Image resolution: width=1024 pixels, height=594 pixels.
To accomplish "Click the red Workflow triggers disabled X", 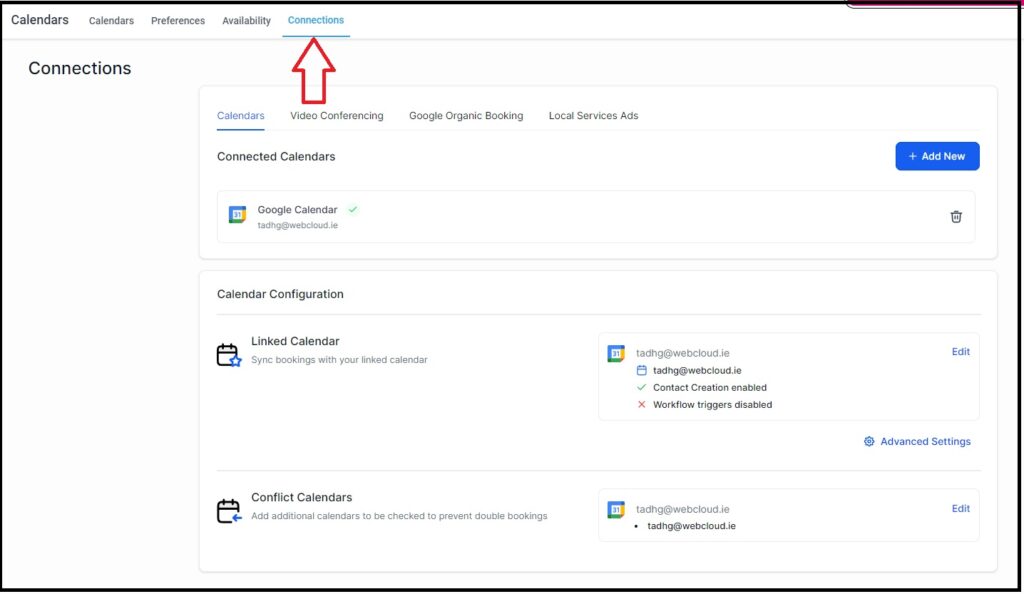I will 642,405.
